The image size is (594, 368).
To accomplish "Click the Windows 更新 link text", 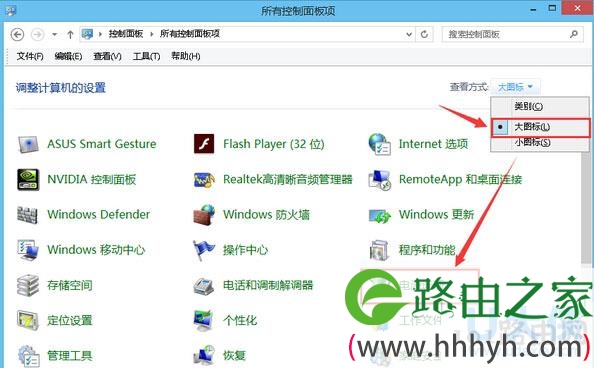I will click(x=436, y=215).
